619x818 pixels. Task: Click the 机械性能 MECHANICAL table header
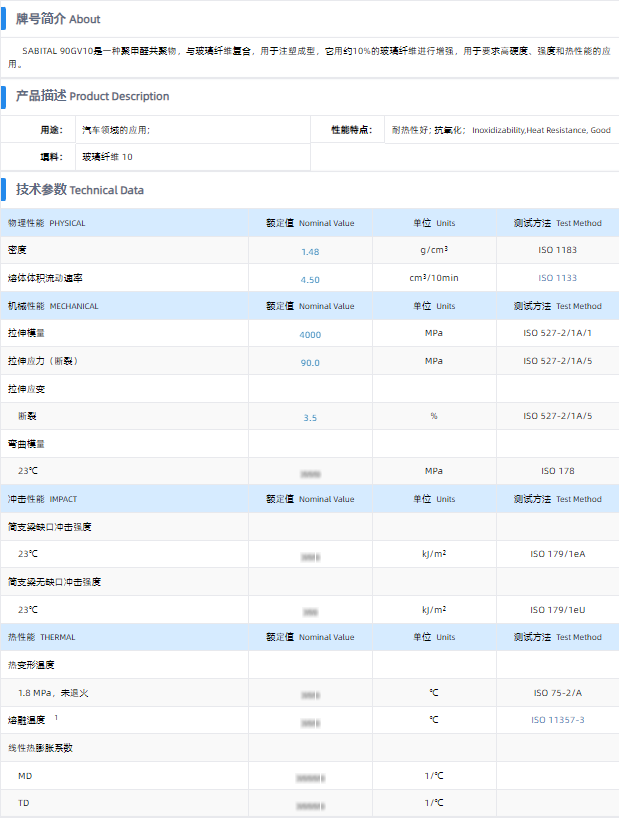click(53, 306)
